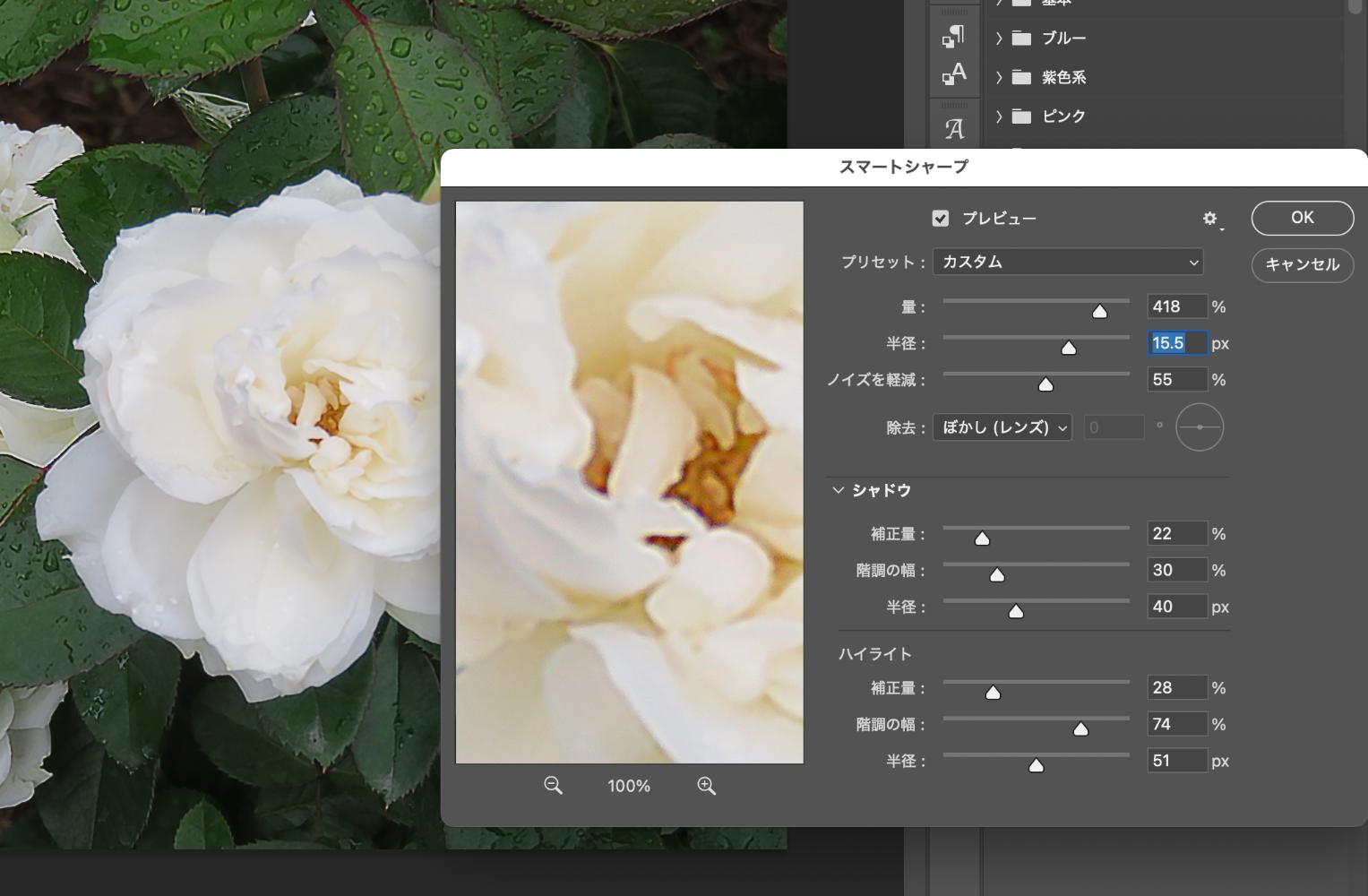Click the ノイズを軽減 slider handle
The width and height of the screenshot is (1368, 896).
point(1045,384)
